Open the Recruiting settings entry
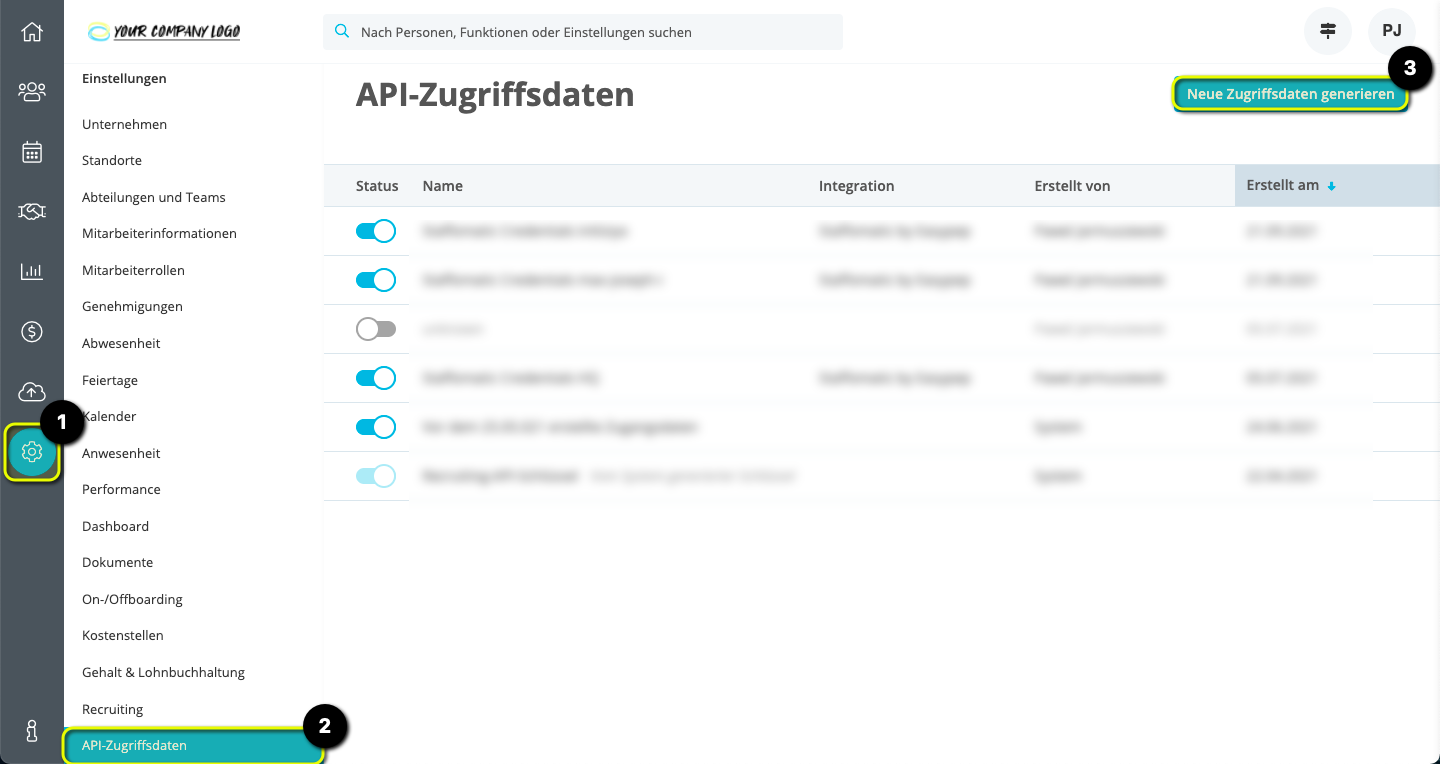The height and width of the screenshot is (764, 1440). click(x=112, y=708)
